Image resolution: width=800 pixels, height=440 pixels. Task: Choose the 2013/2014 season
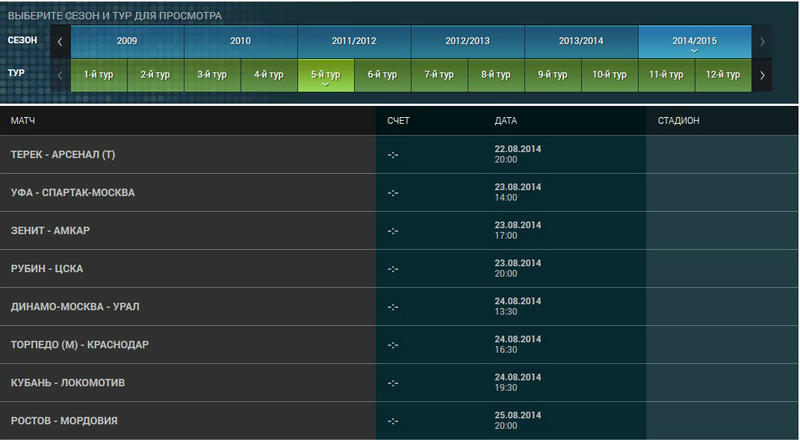click(581, 41)
